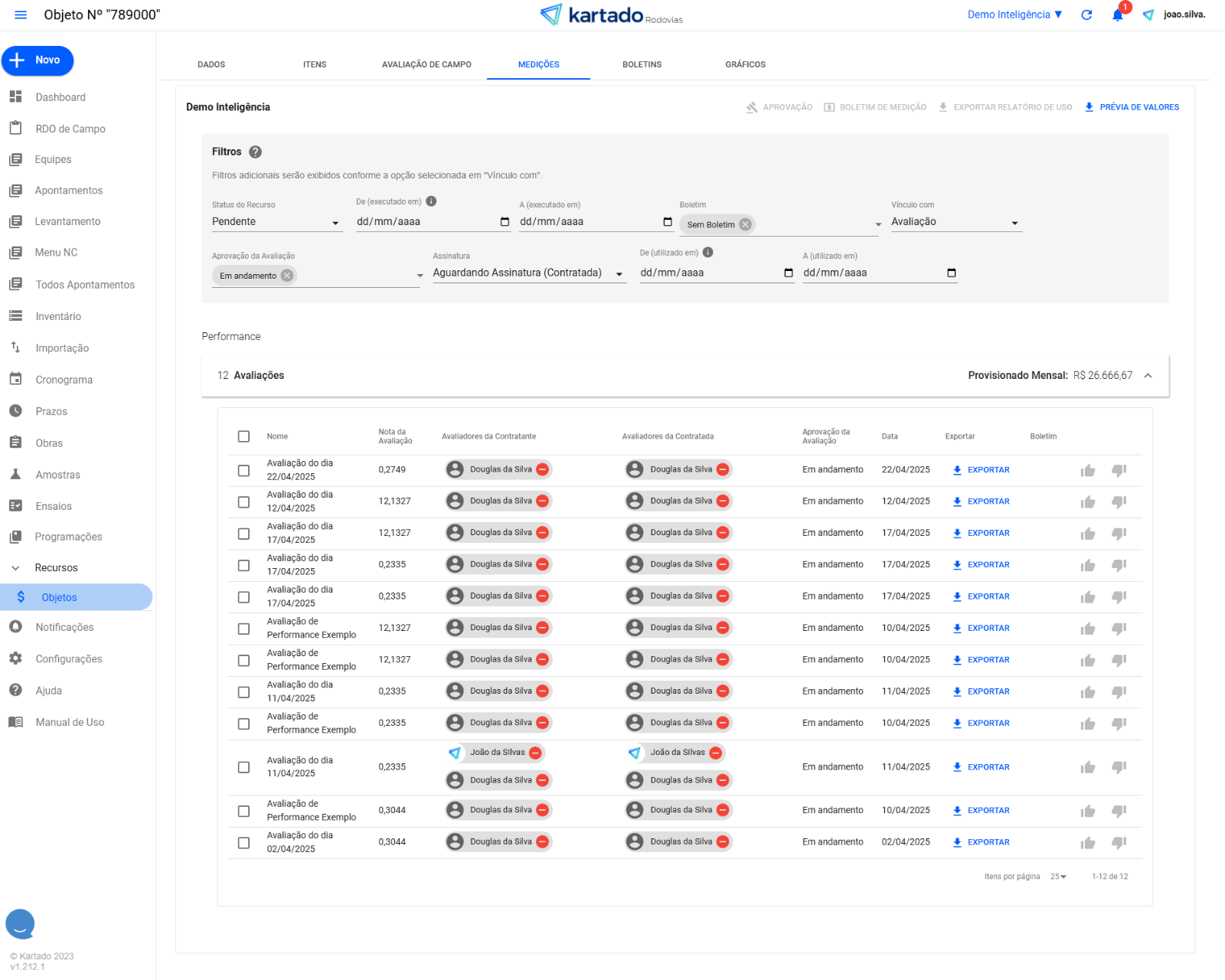
Task: Click the 'De (executado em)' date field
Action: pyautogui.click(x=426, y=222)
